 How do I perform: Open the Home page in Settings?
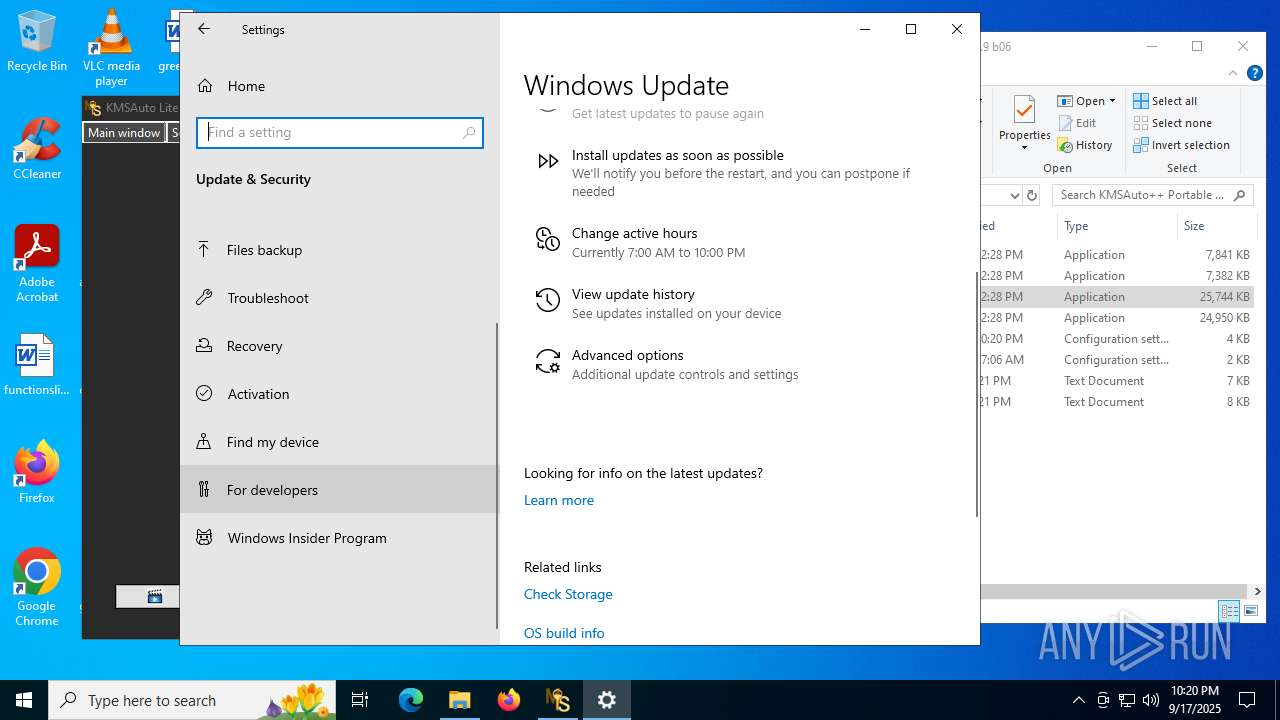click(x=340, y=86)
